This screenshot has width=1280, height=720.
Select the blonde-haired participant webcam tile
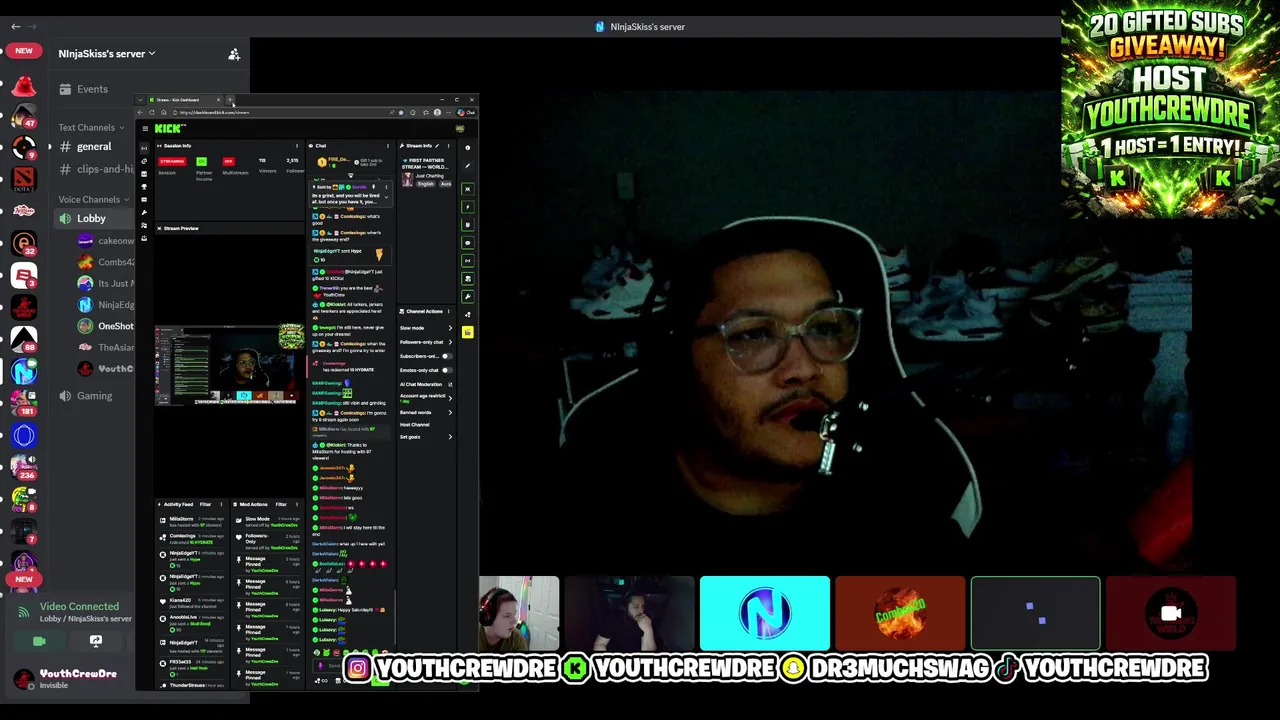pos(519,613)
